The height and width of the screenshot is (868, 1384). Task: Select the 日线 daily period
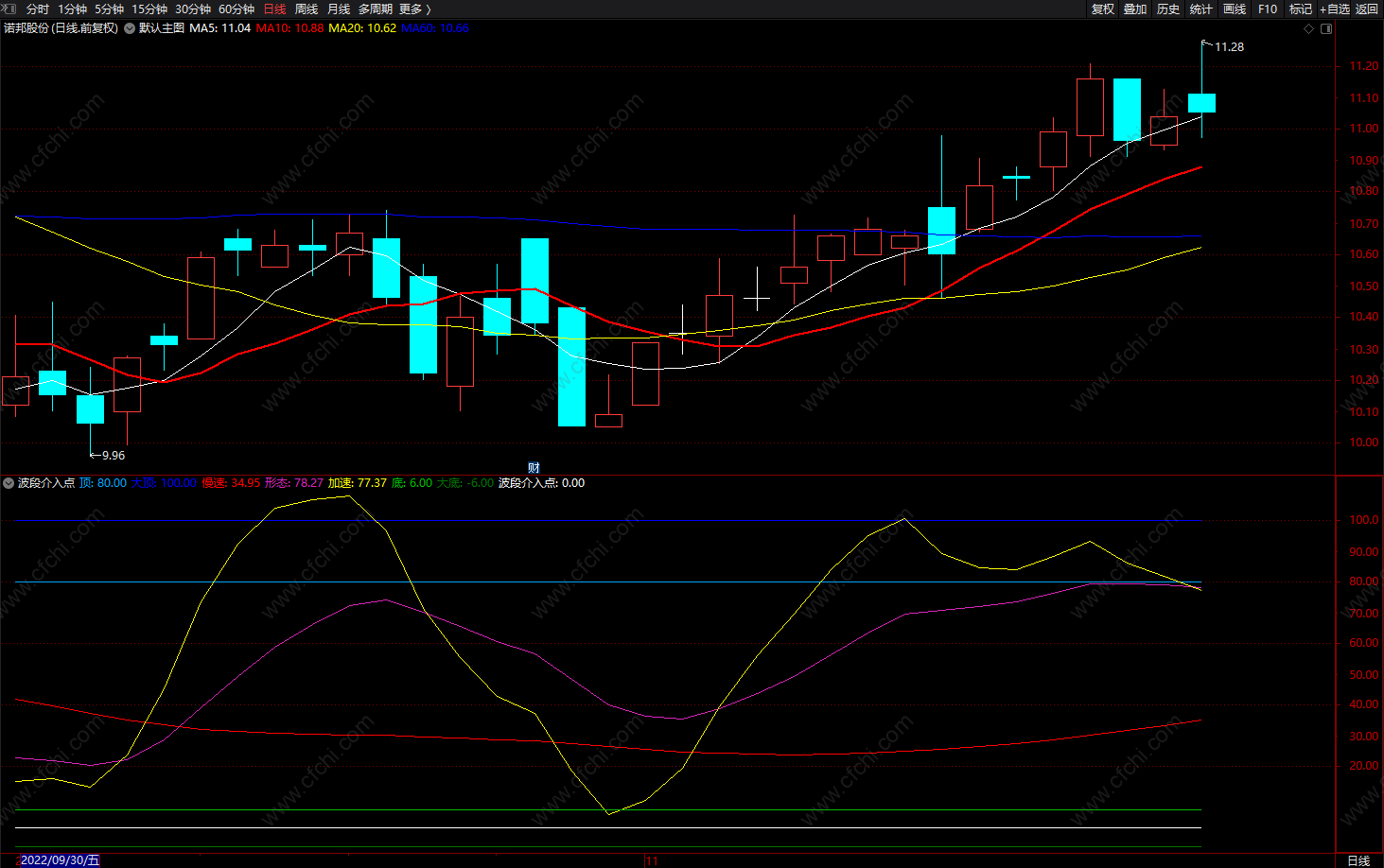[274, 9]
